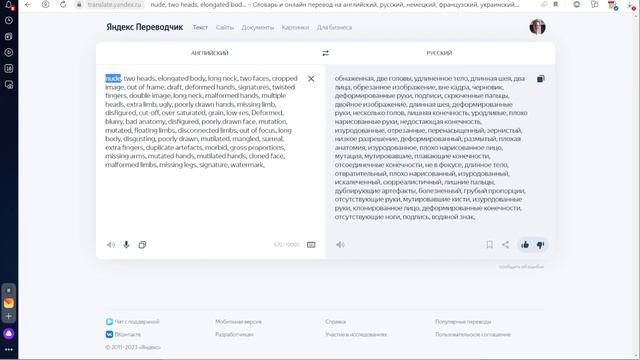Open the Пользовательское соглашение link
The width and height of the screenshot is (640, 360).
pos(473,334)
